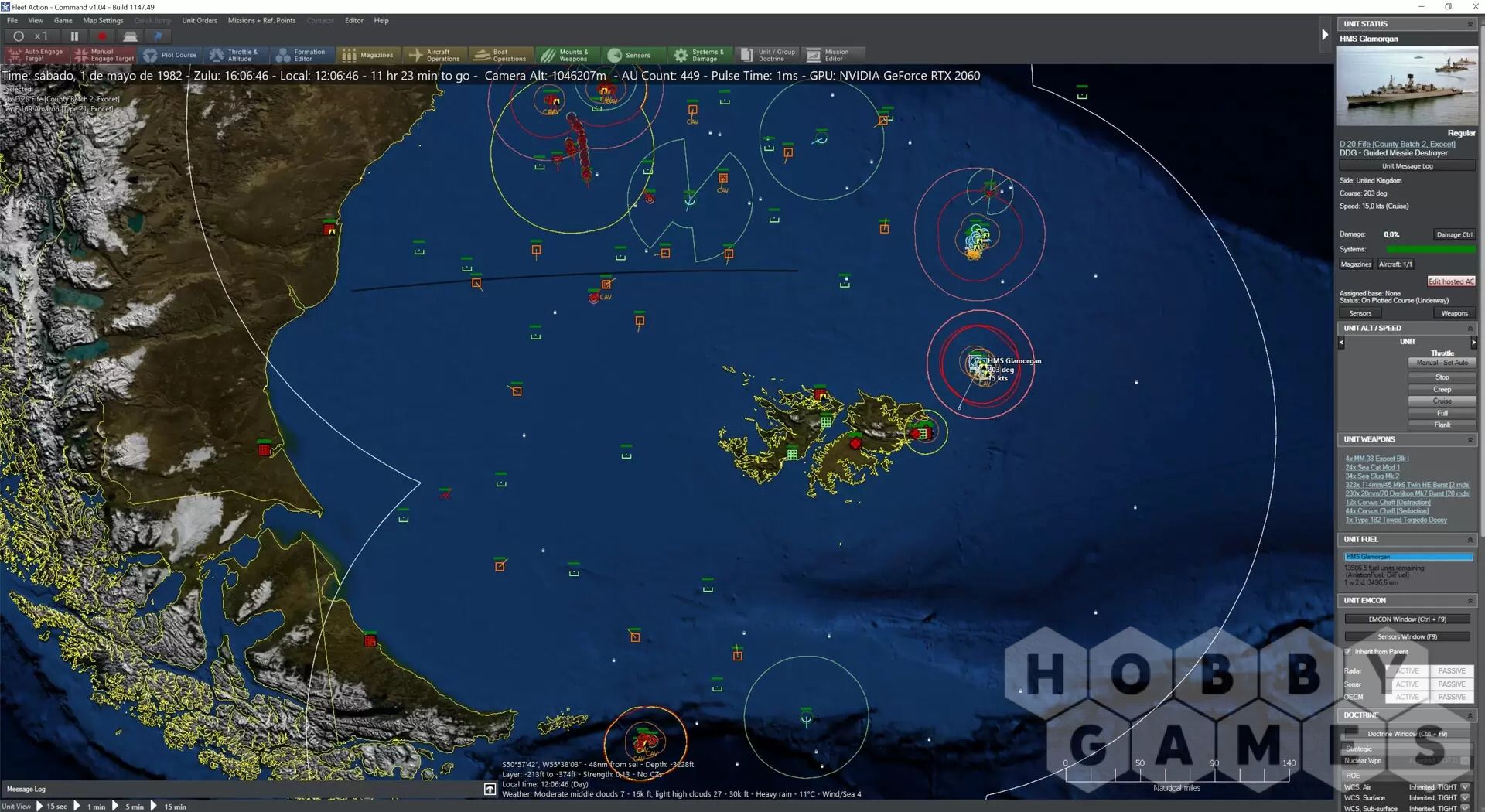Open Mounts & Weapons

pos(567,55)
